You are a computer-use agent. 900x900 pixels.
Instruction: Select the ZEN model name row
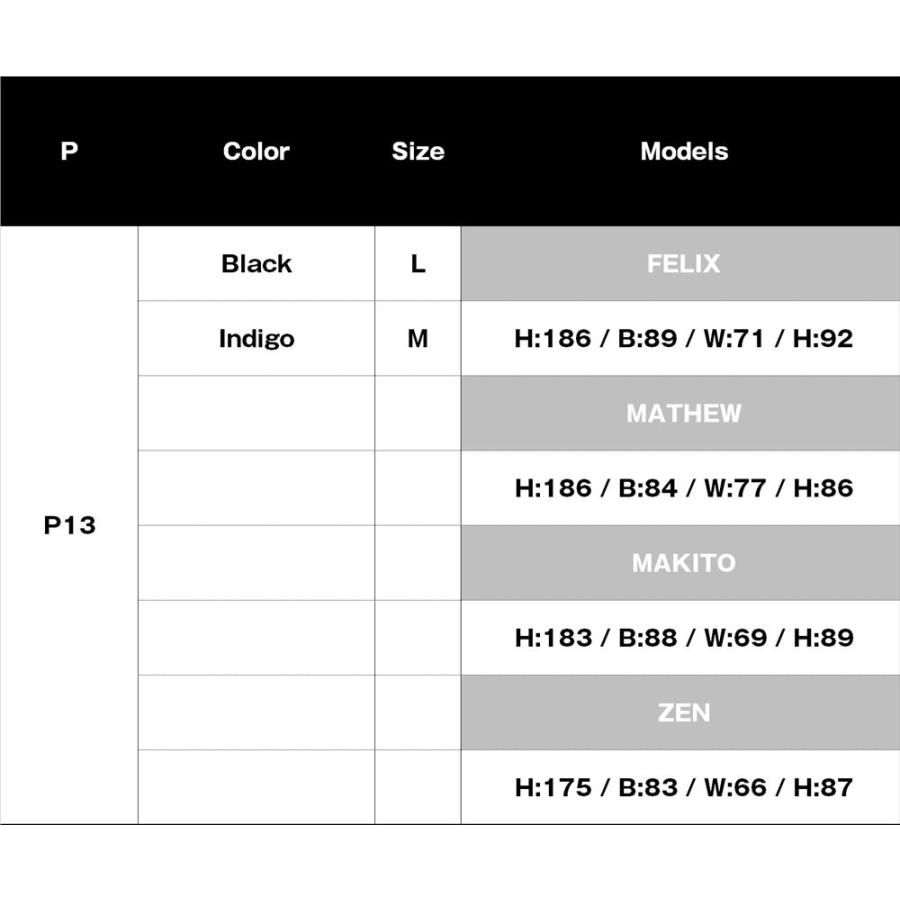(684, 712)
